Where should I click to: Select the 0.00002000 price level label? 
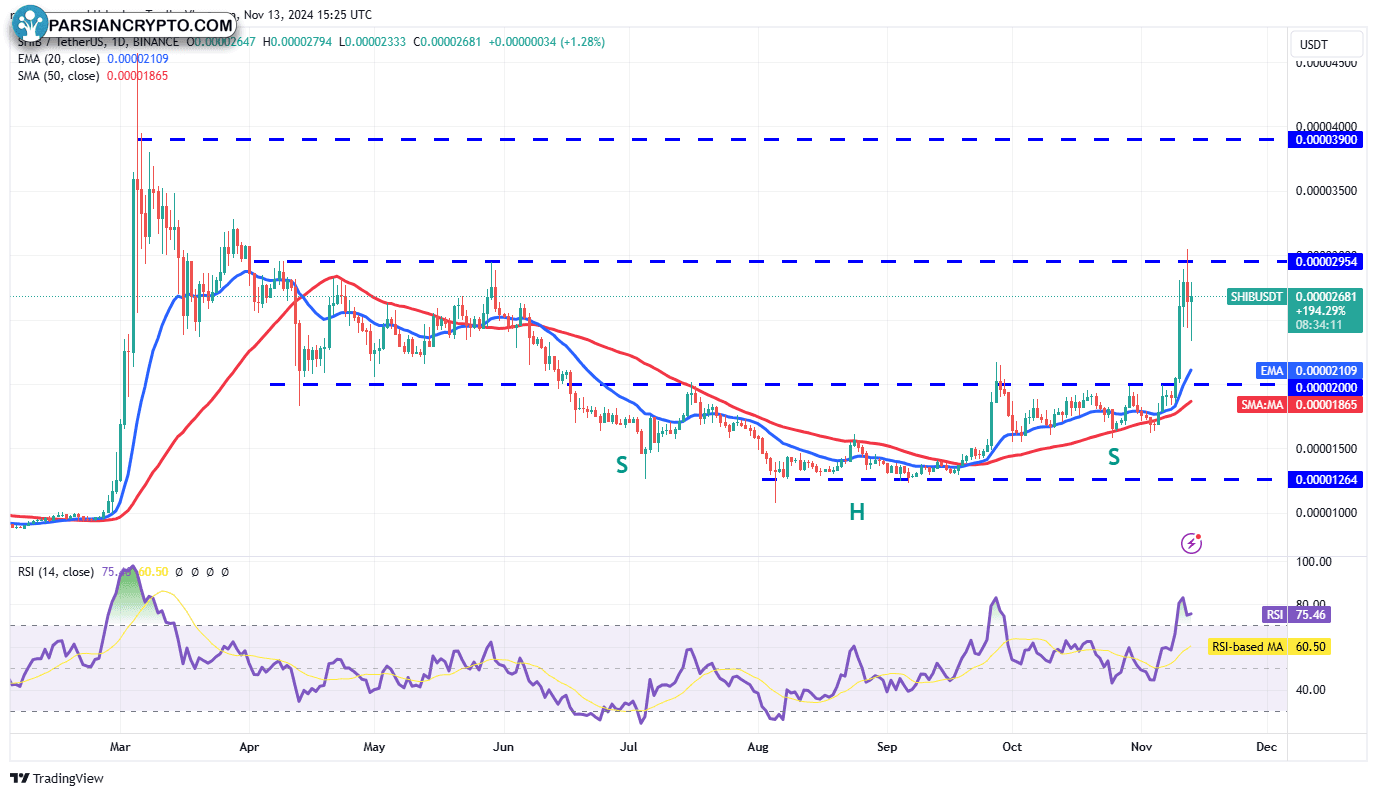1326,387
